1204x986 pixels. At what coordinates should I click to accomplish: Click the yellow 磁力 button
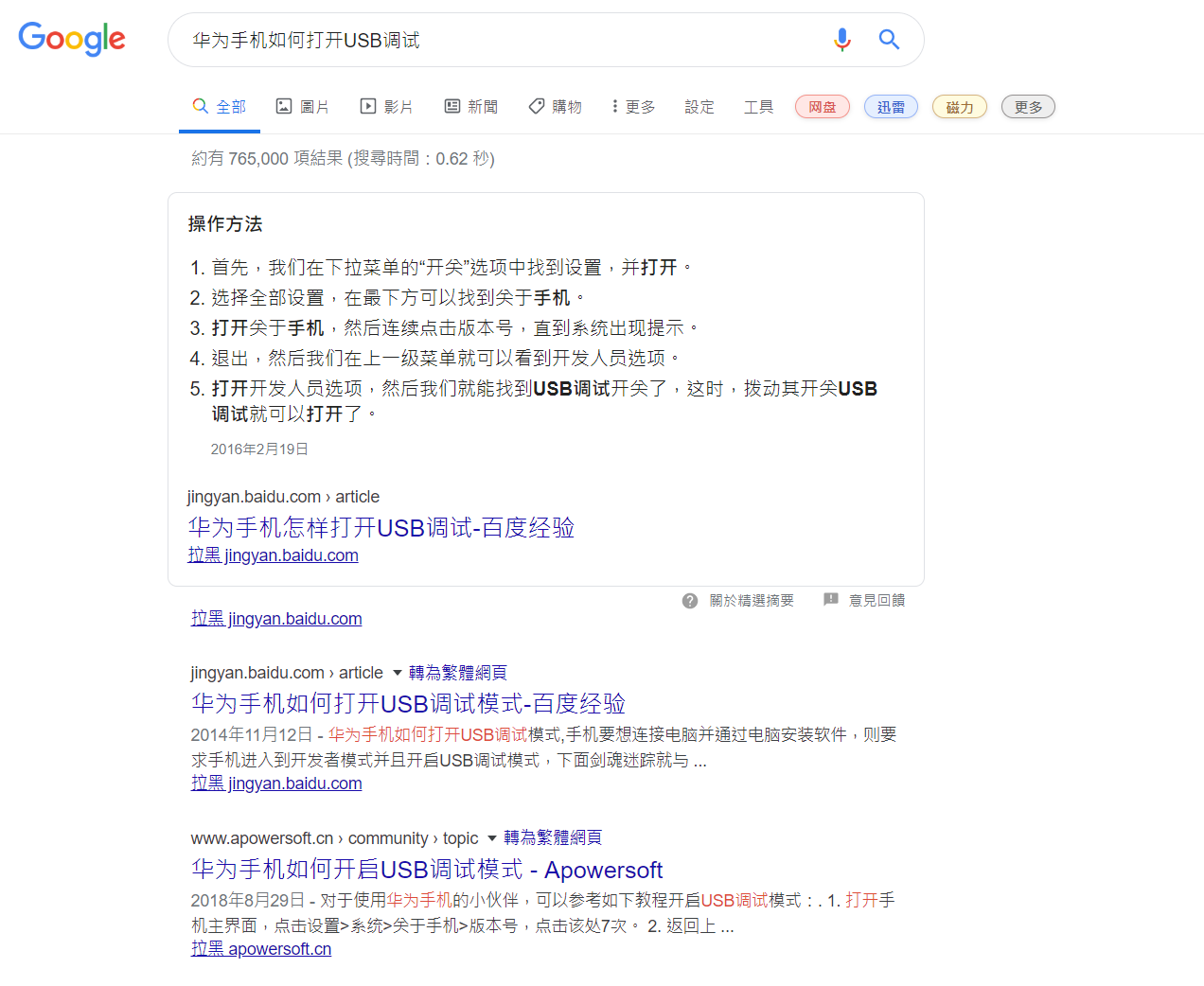click(960, 107)
